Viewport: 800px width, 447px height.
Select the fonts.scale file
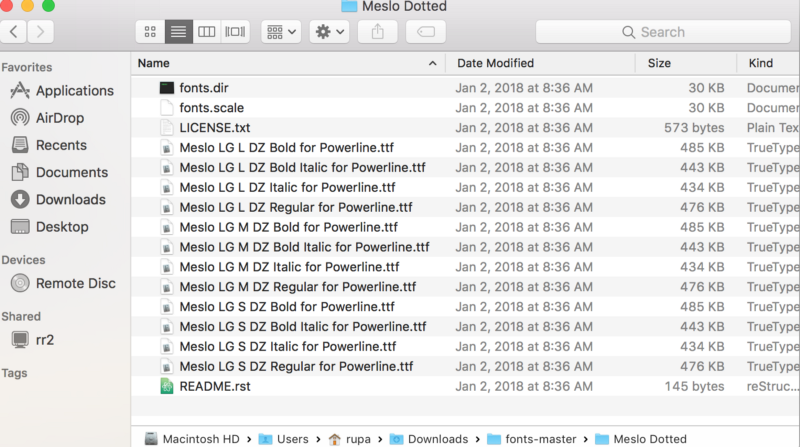[211, 108]
